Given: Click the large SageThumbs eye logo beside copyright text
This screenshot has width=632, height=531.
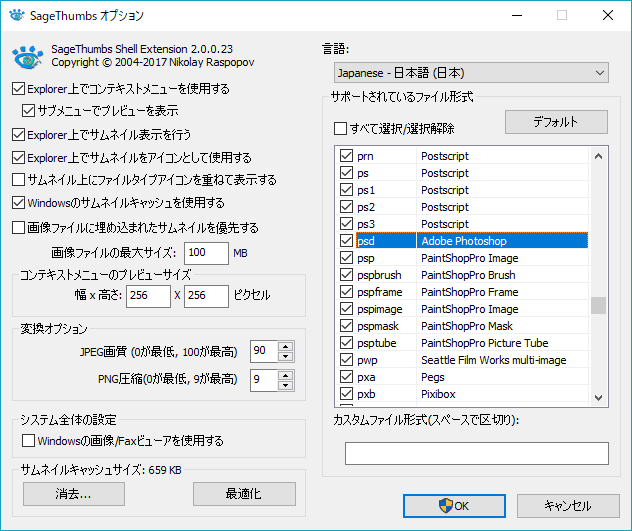Looking at the screenshot, I should (27, 57).
